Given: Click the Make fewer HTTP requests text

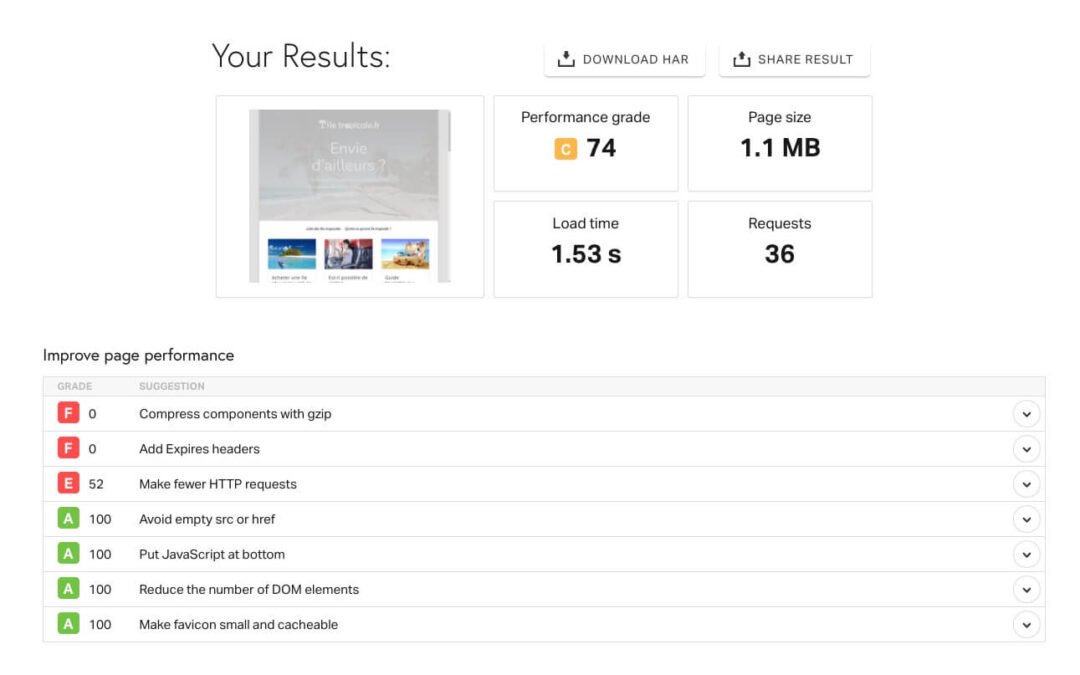Looking at the screenshot, I should click(x=218, y=484).
